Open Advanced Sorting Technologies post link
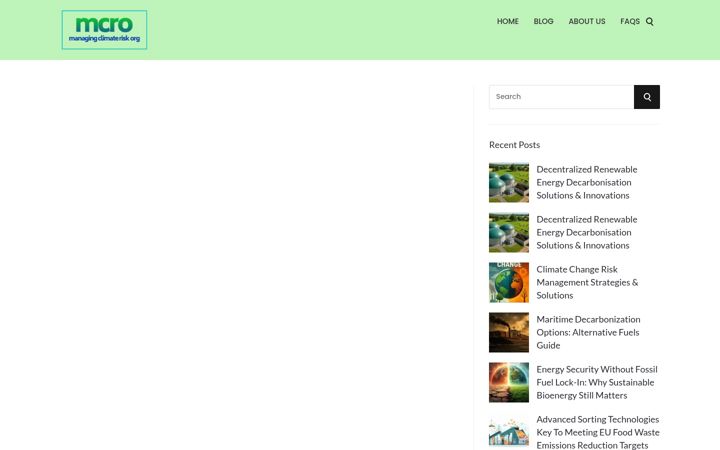The height and width of the screenshot is (450, 720). (598, 432)
